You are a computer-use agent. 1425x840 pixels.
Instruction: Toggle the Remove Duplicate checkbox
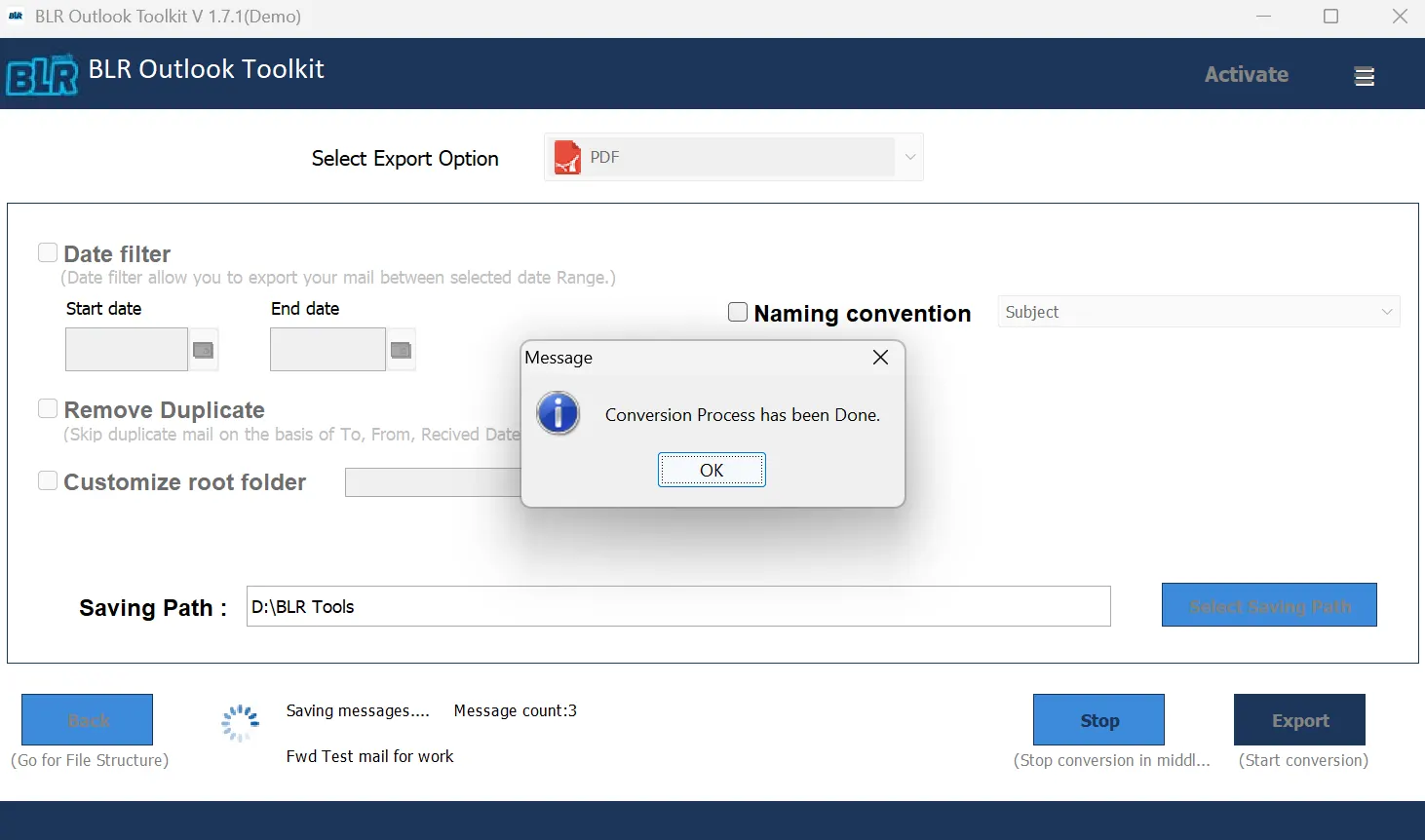tap(48, 409)
